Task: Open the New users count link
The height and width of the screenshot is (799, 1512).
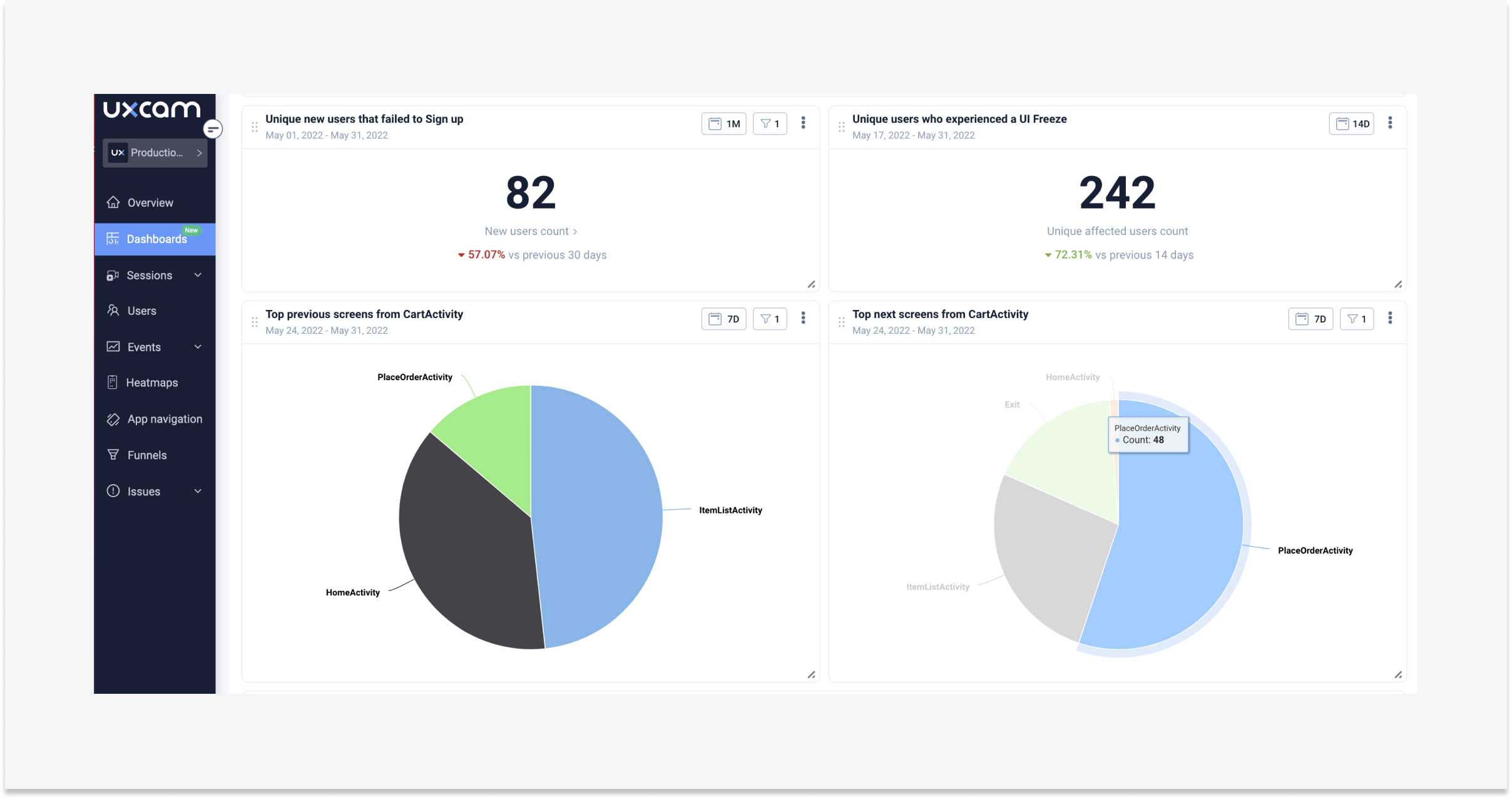Action: point(530,231)
